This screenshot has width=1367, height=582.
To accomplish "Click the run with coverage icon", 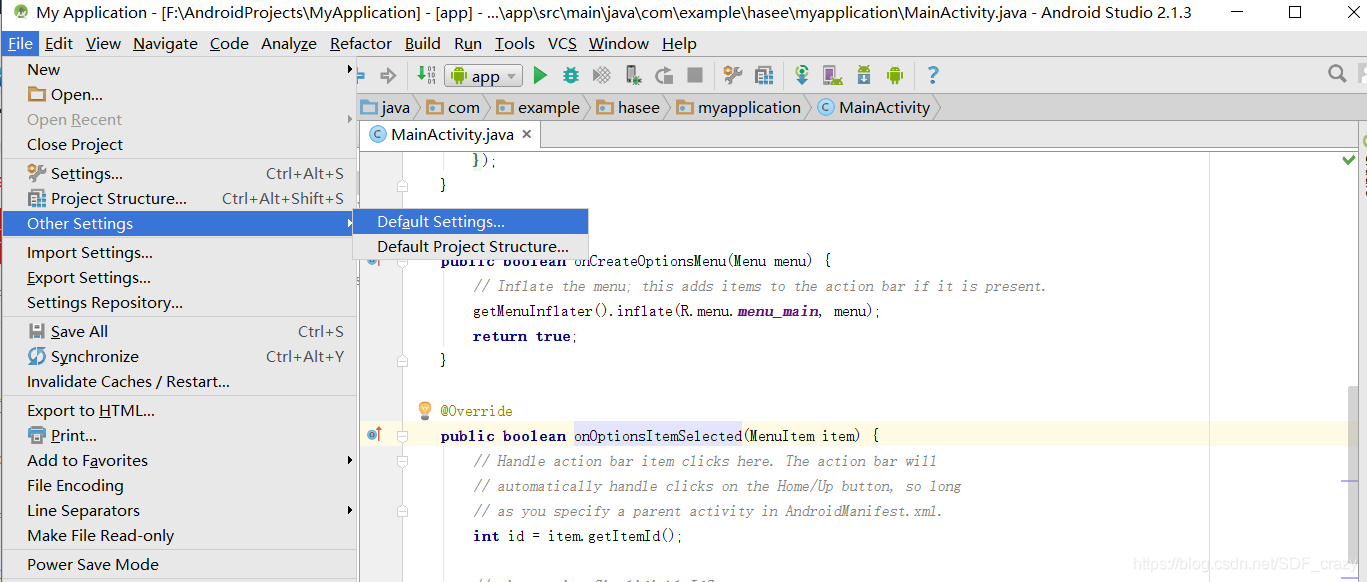I will 602,75.
